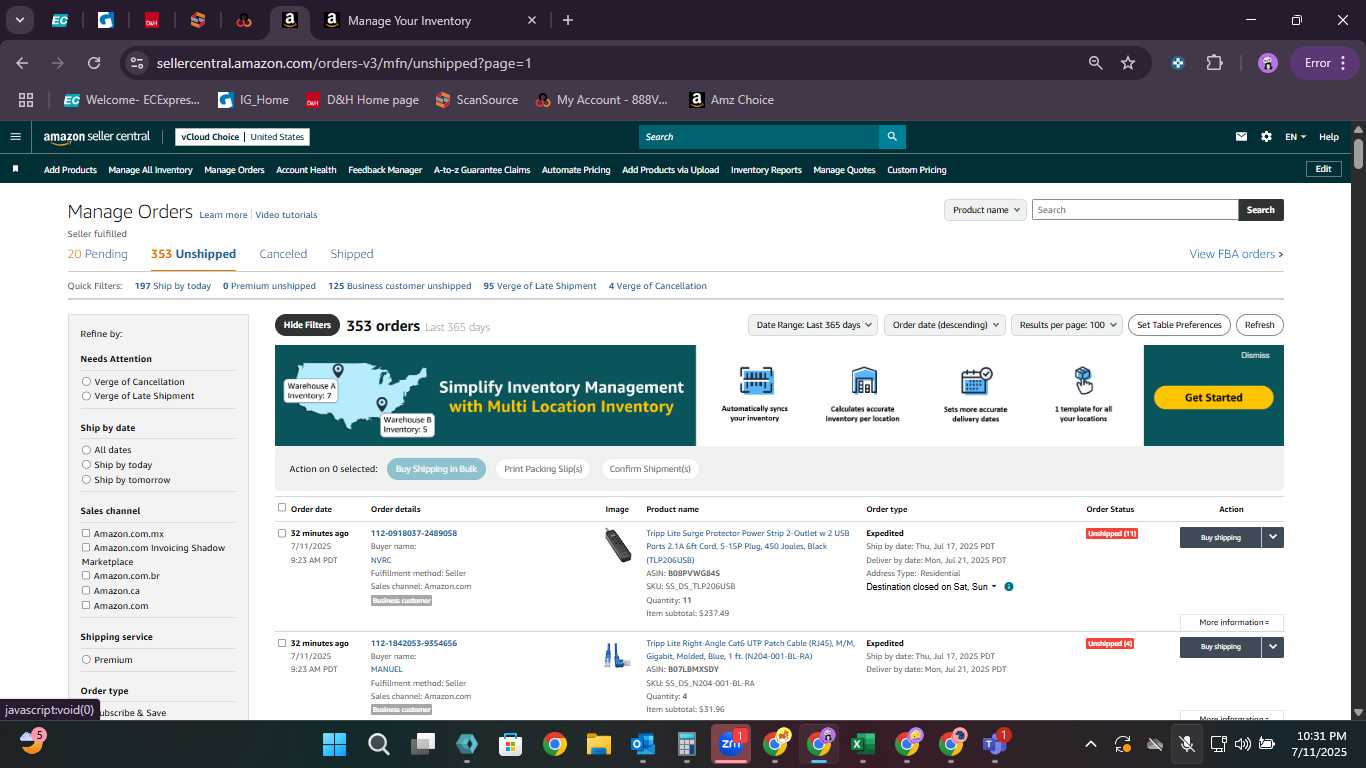Tick the checkbox for order 112-0918037-2489058

(282, 533)
